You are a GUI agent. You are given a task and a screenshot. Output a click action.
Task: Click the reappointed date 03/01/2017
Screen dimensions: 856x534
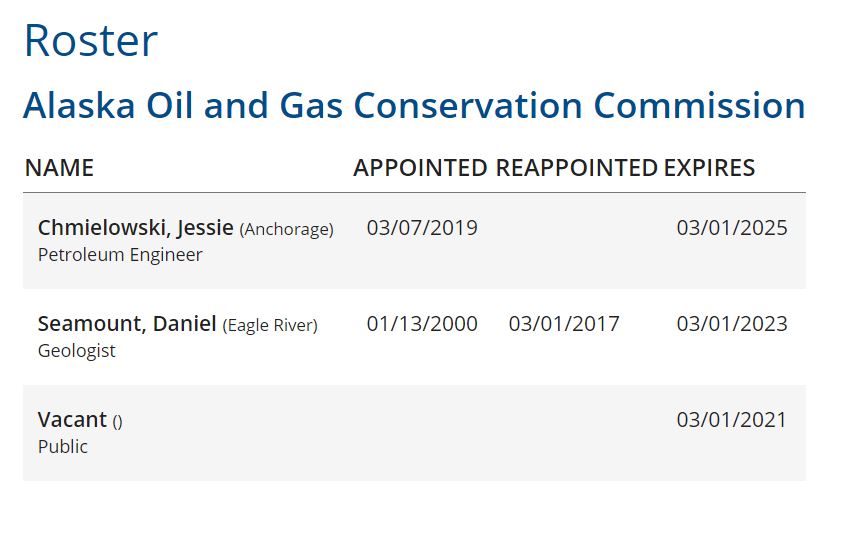tap(564, 324)
